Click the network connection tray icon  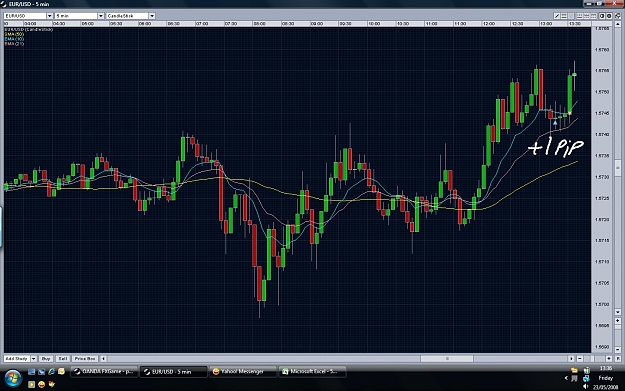click(x=586, y=379)
